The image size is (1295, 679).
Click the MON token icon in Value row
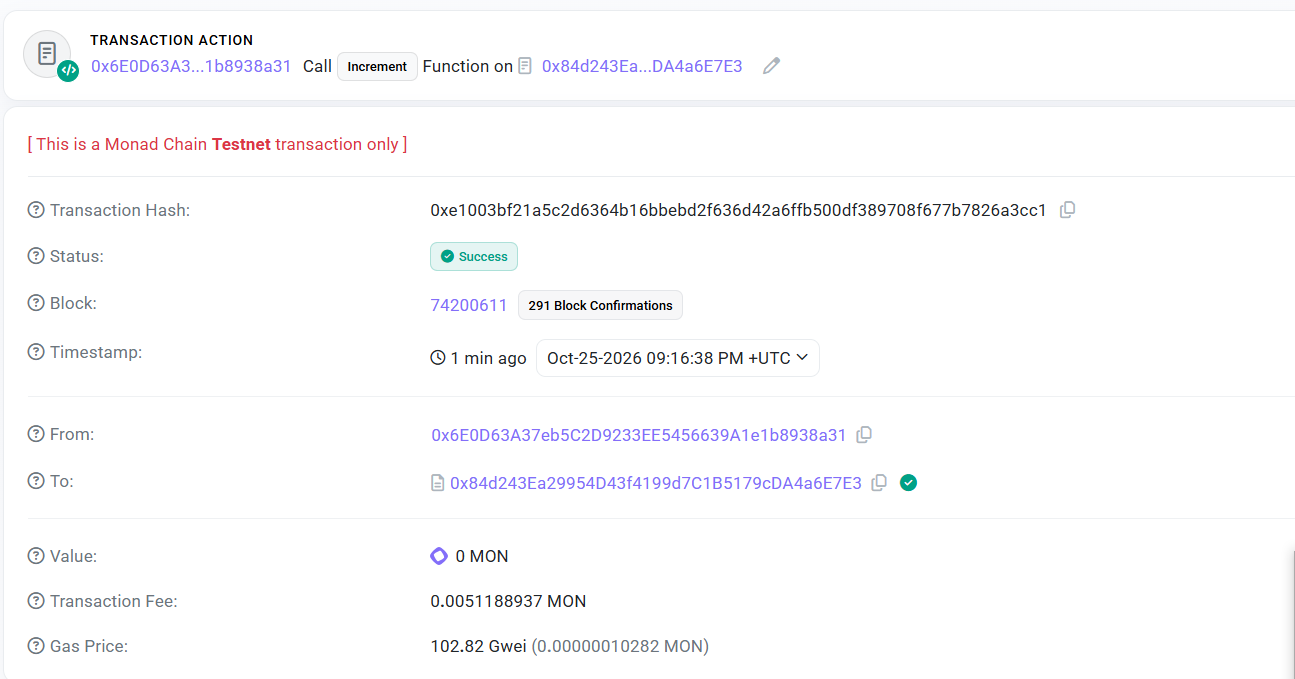pos(439,556)
